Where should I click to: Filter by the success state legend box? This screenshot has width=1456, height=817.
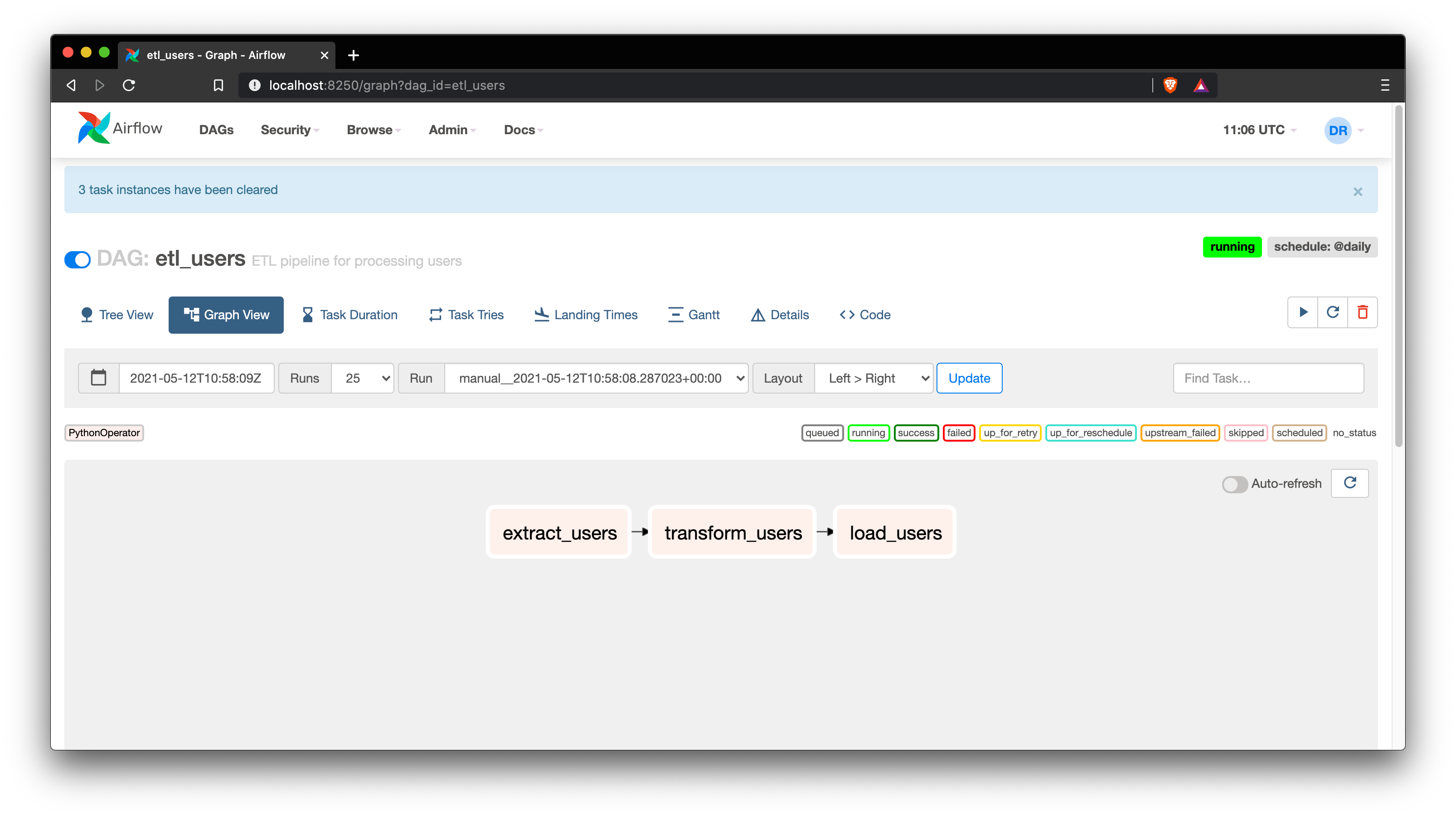916,433
